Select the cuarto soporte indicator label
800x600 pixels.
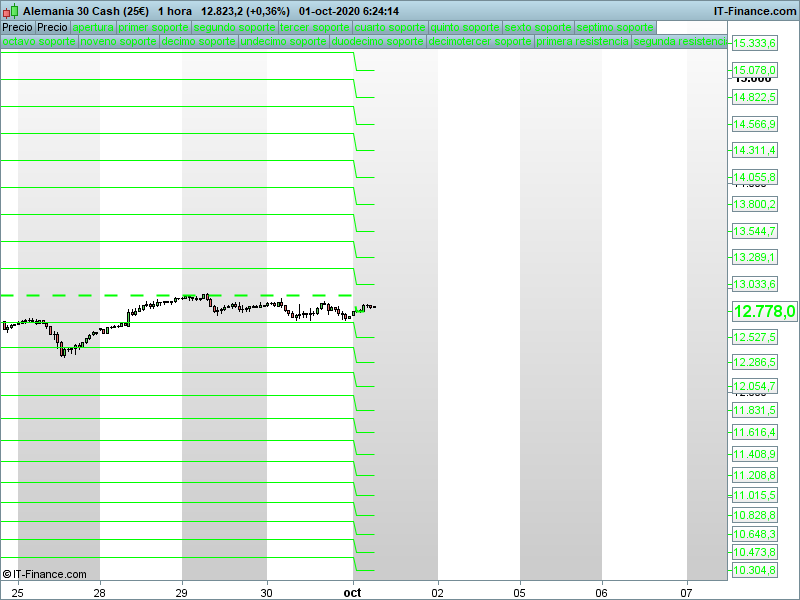390,28
